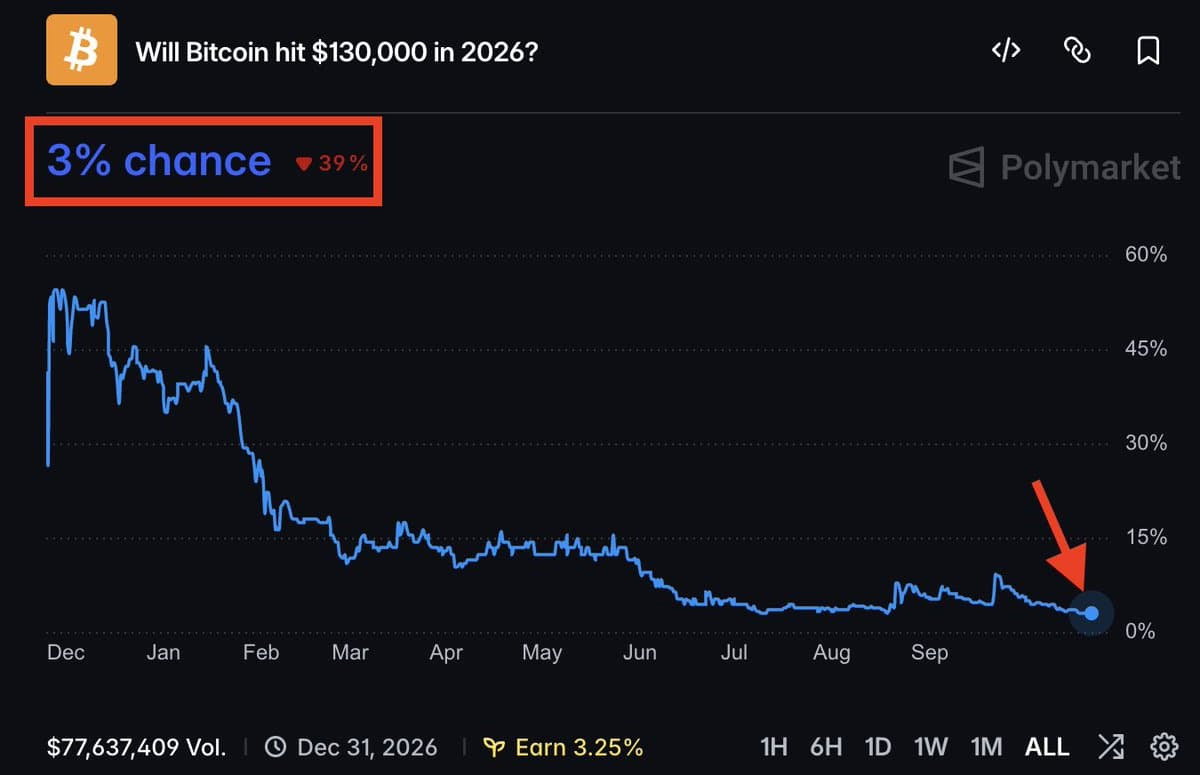The height and width of the screenshot is (775, 1200).
Task: Click the current price dot on chart
Action: (1092, 613)
